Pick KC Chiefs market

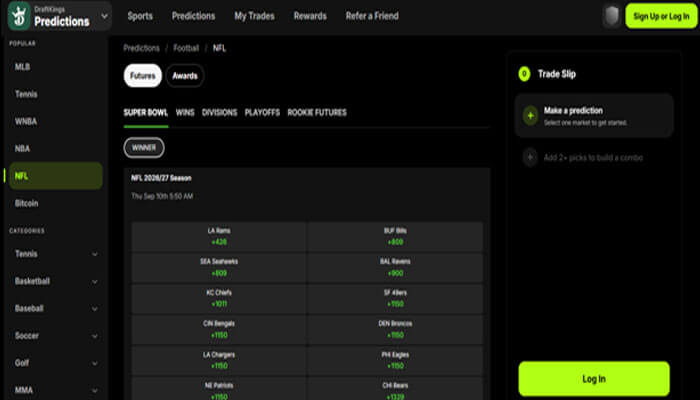coord(219,298)
